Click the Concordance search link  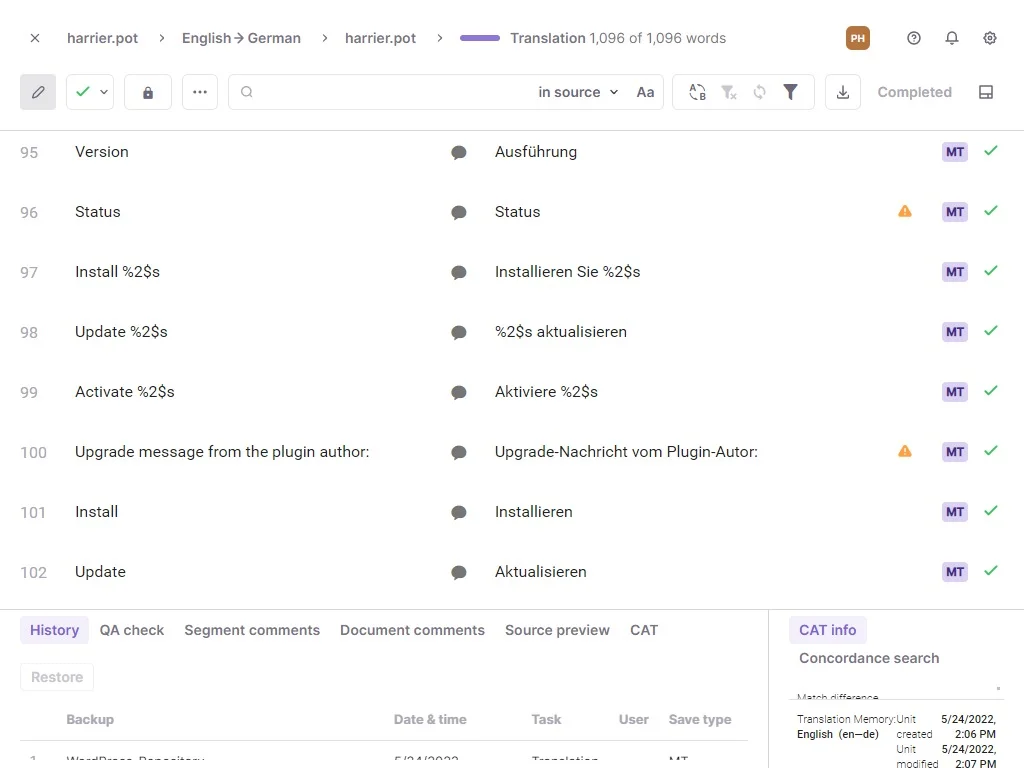[x=869, y=658]
